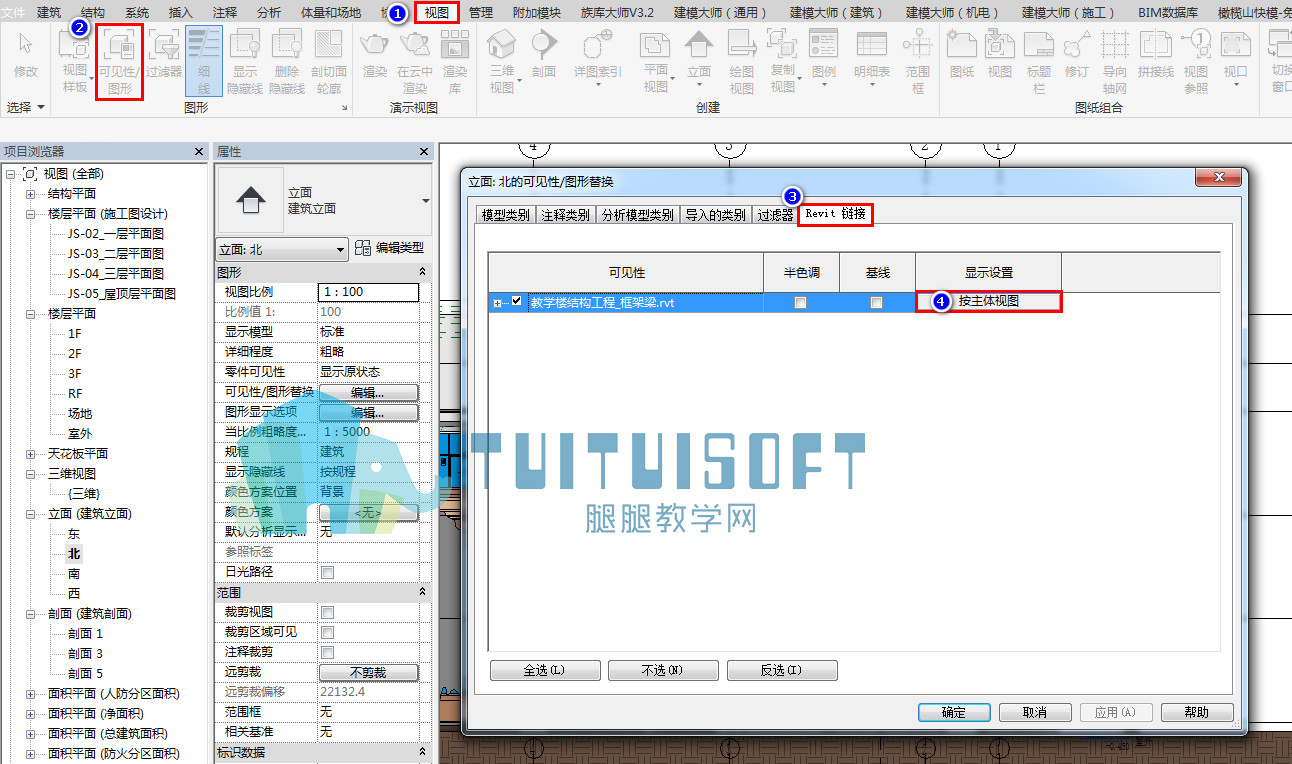
Task: Toggle 基线 checkbox for the linked rvt
Action: pos(877,302)
